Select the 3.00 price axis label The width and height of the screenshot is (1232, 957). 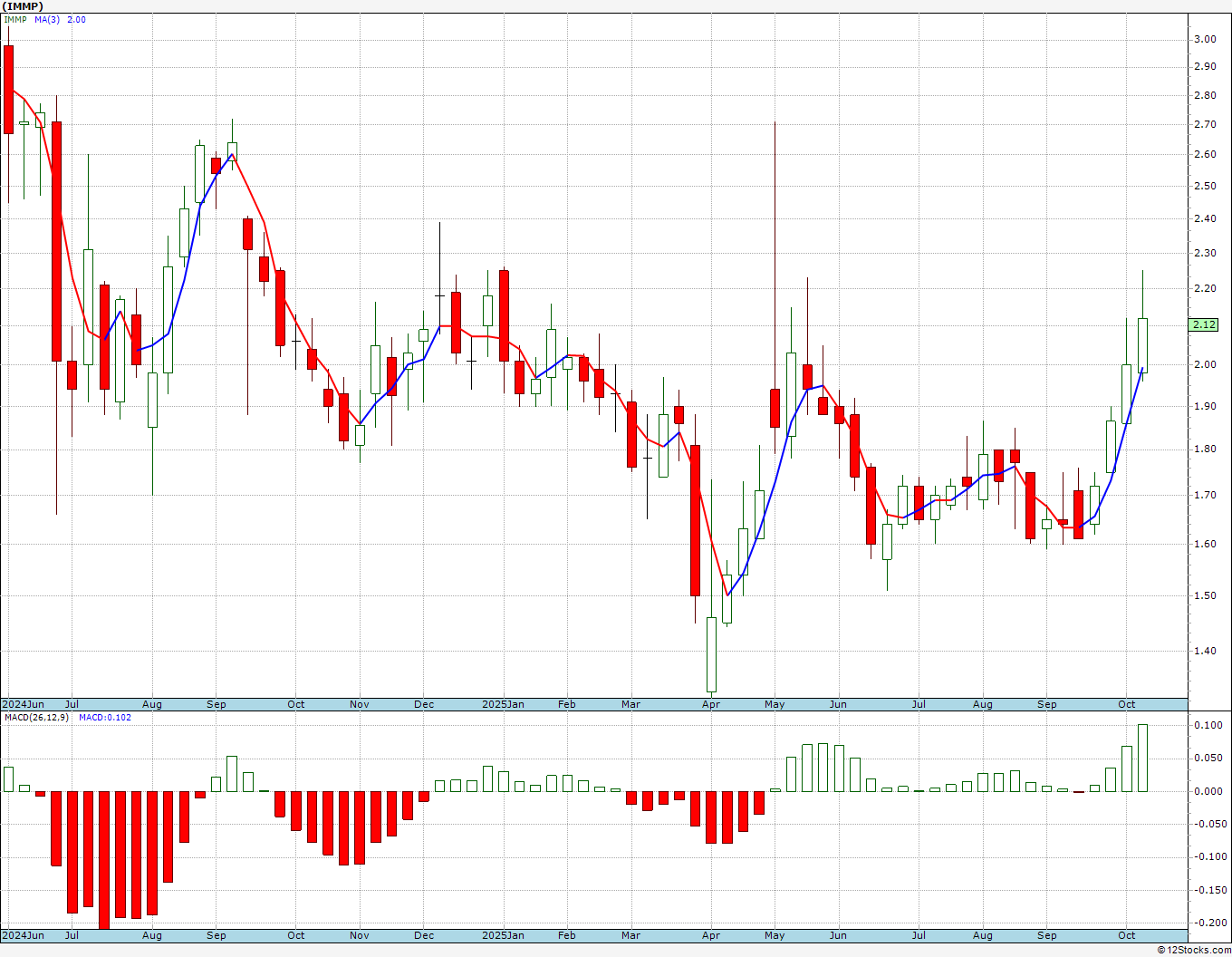[1205, 39]
